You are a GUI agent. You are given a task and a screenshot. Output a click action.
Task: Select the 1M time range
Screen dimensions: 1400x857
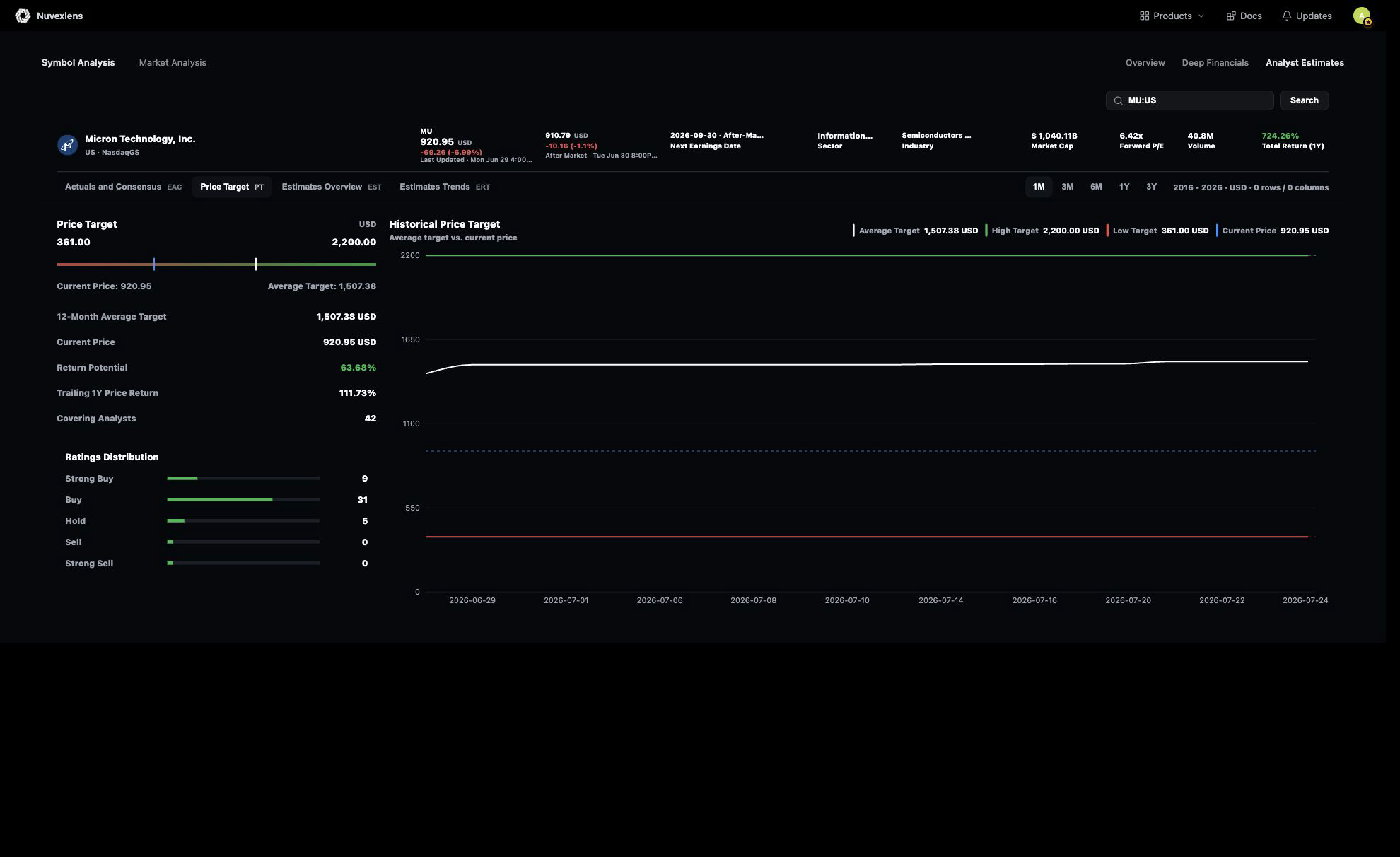(1038, 187)
